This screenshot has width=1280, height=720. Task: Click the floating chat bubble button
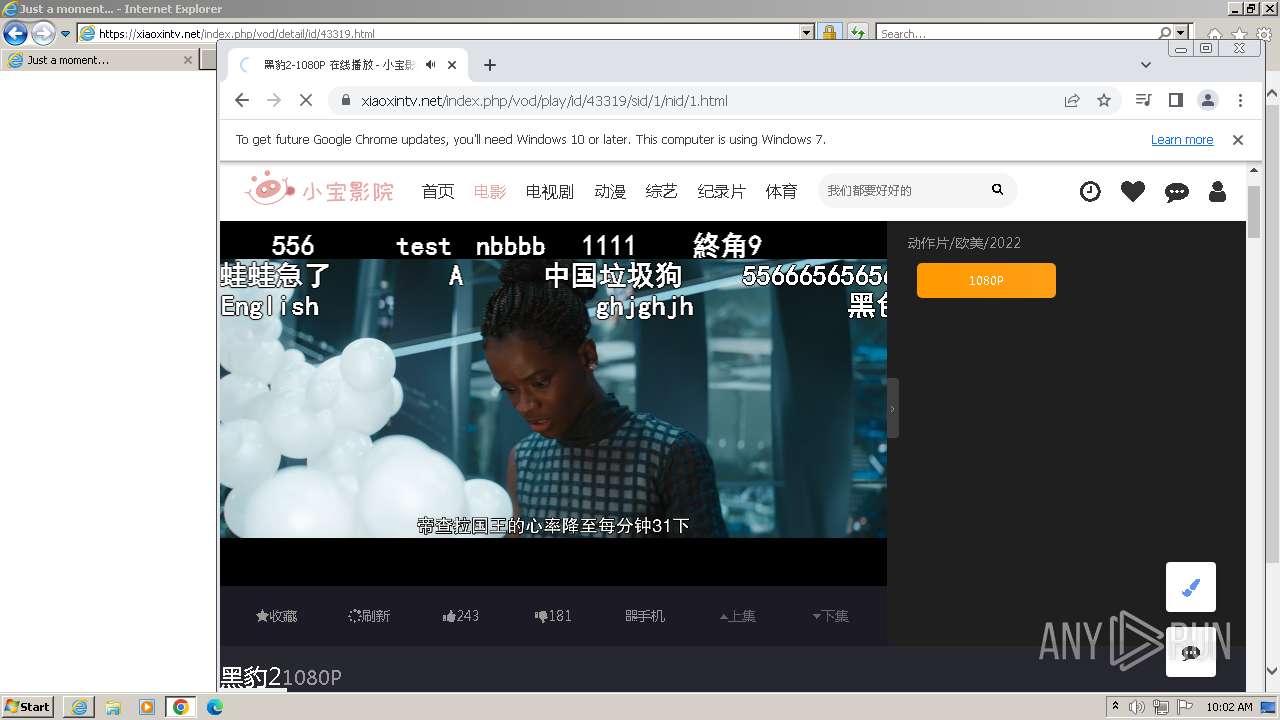click(1191, 652)
